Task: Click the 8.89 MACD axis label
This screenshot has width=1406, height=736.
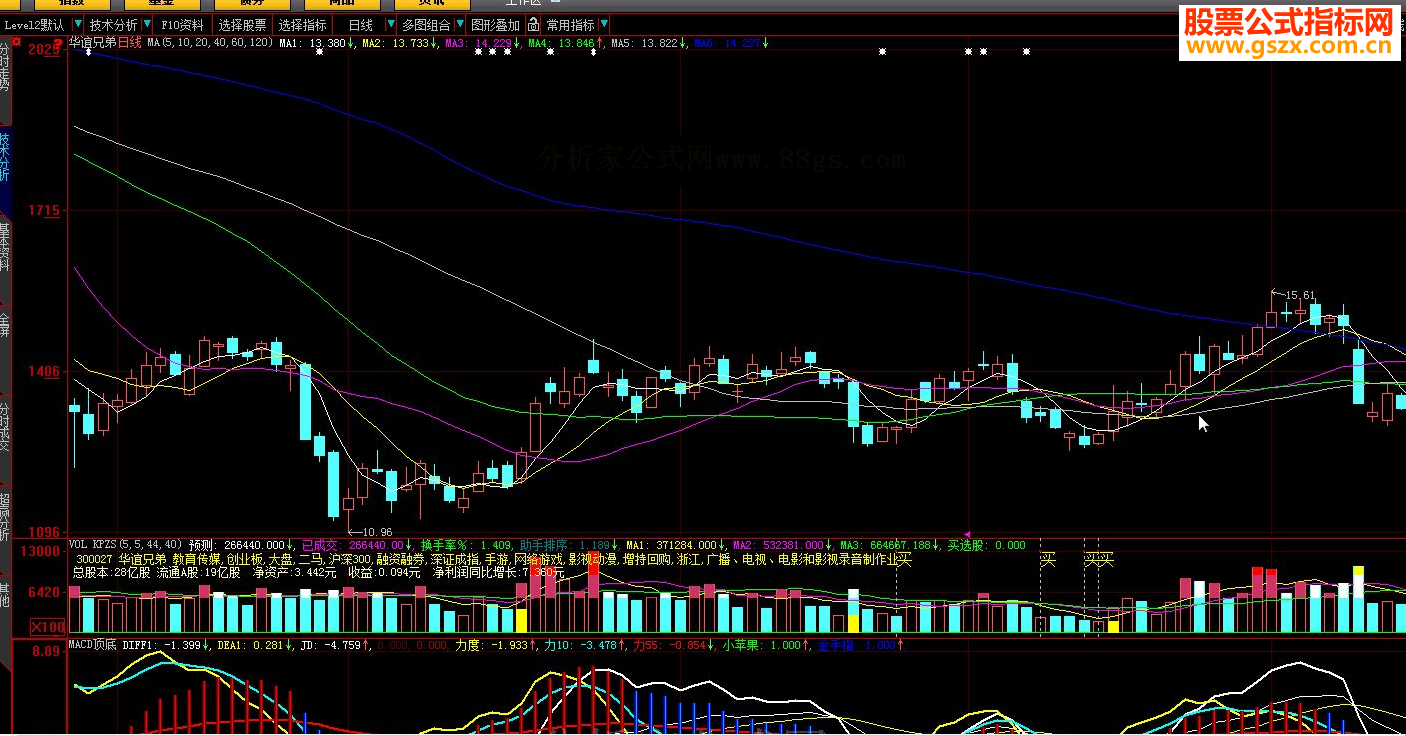Action: (x=46, y=652)
